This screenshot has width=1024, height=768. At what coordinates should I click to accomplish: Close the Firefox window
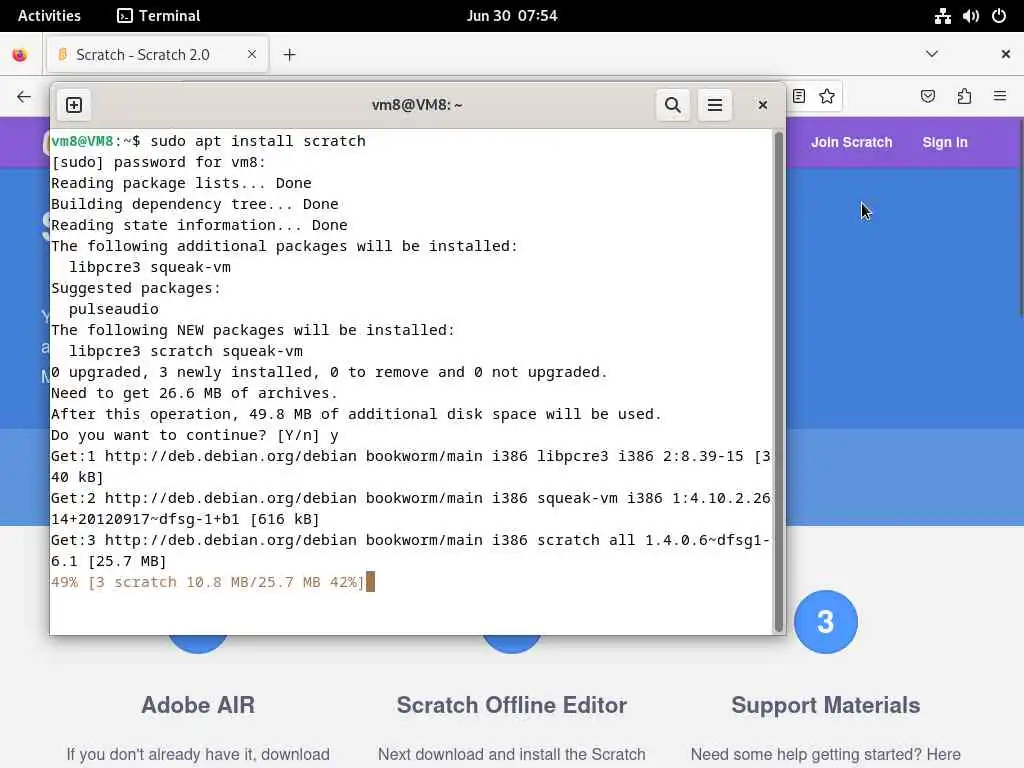1006,54
